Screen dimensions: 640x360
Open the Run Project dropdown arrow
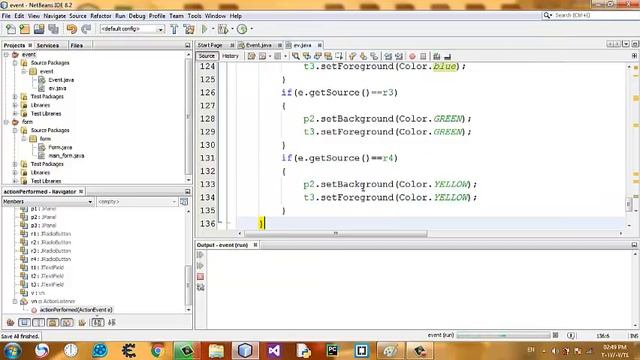212,29
